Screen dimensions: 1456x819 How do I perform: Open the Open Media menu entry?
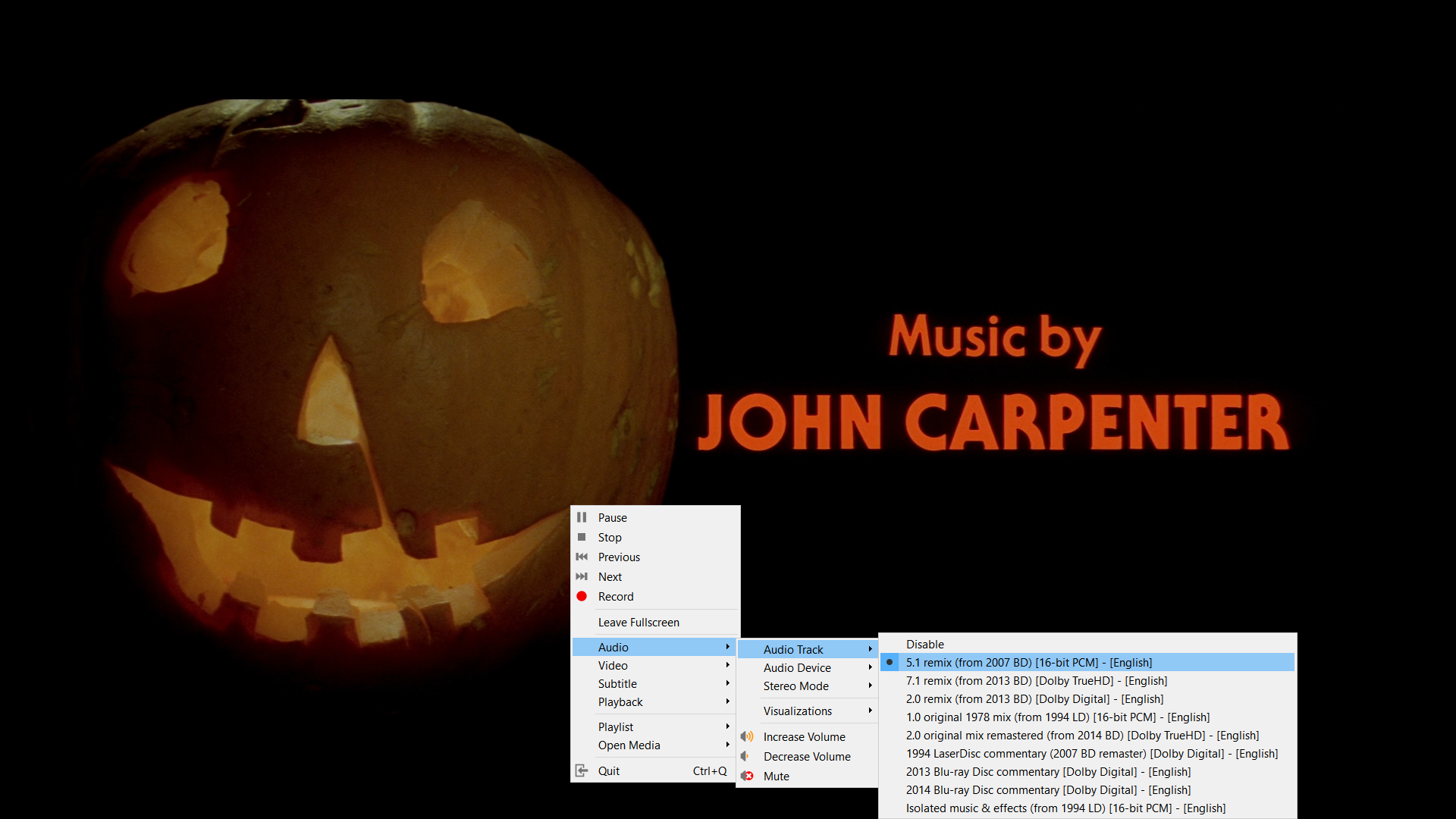pos(655,745)
